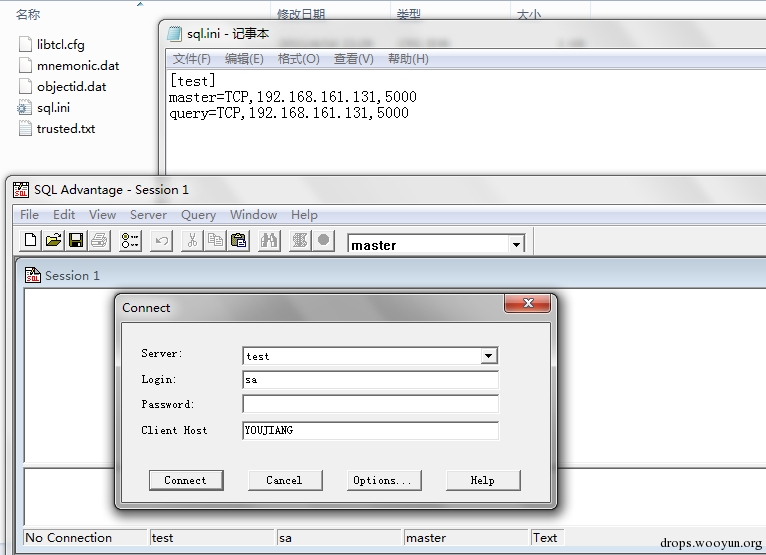Viewport: 766px width, 555px height.
Task: Click the Login input field
Action: (370, 380)
